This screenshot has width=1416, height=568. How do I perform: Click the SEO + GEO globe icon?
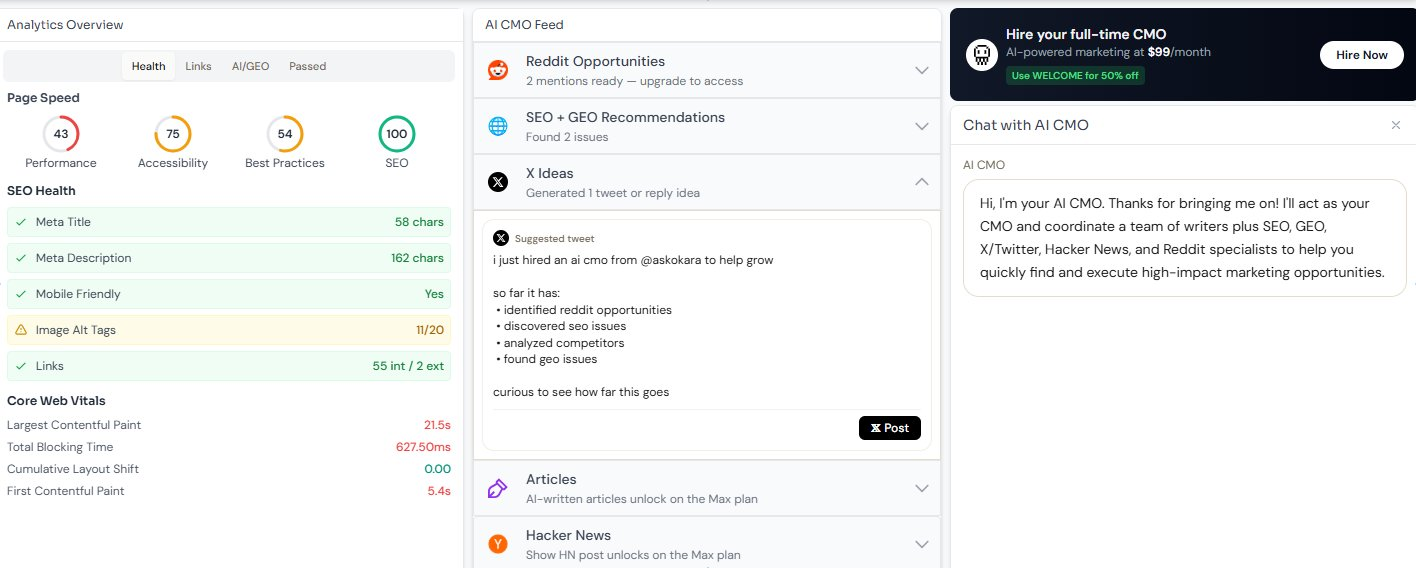click(498, 126)
